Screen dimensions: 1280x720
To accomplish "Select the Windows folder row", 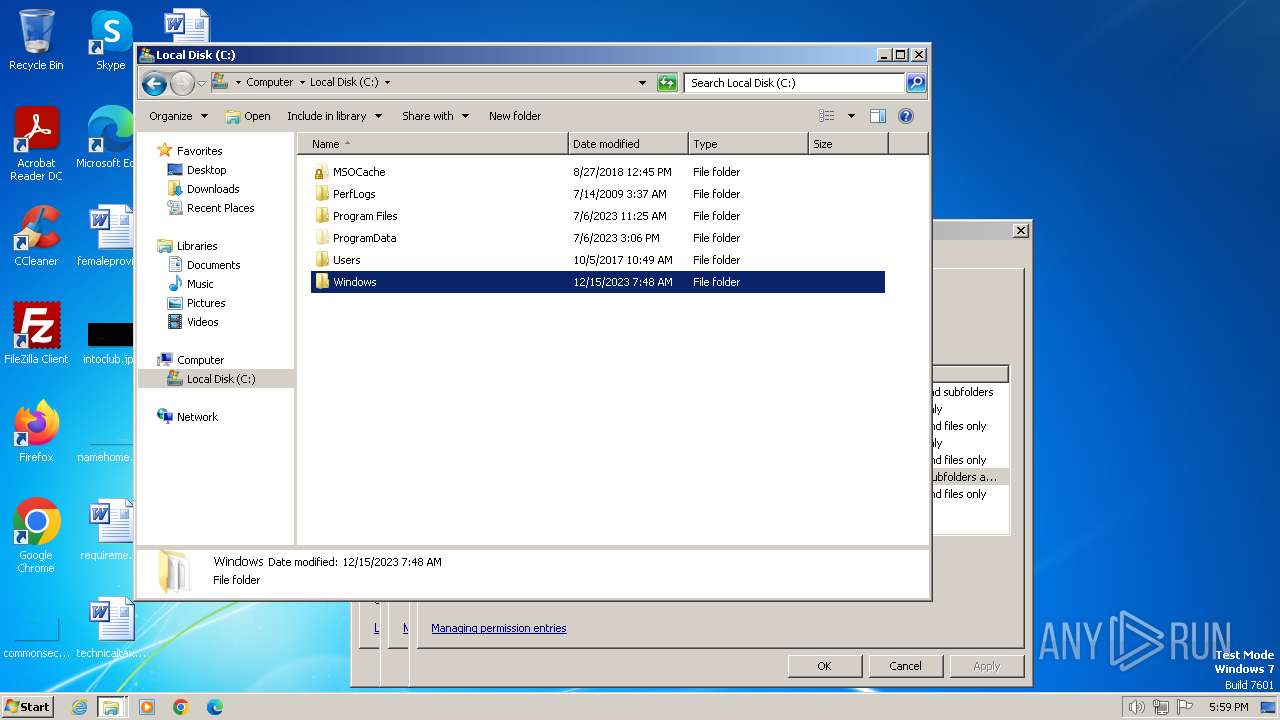I will click(x=598, y=282).
